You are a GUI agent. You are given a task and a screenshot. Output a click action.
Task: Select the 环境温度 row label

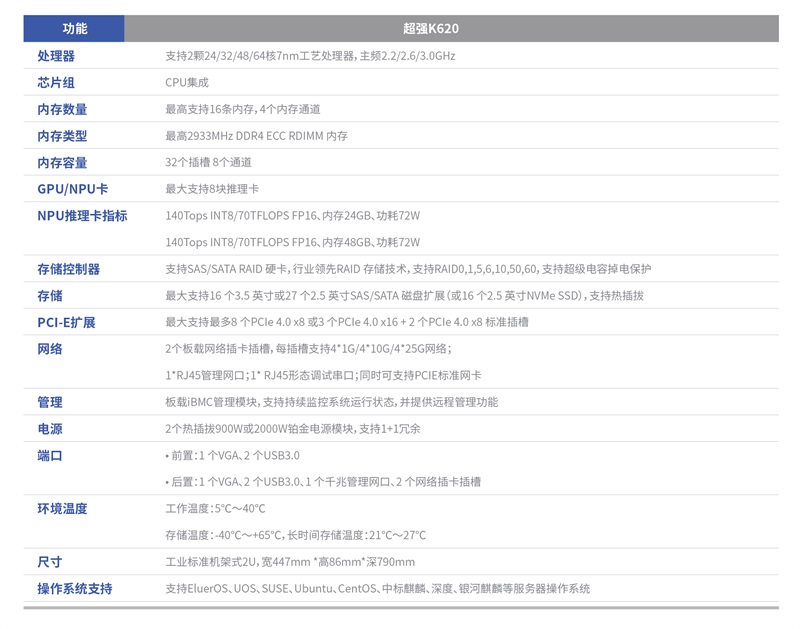point(62,508)
